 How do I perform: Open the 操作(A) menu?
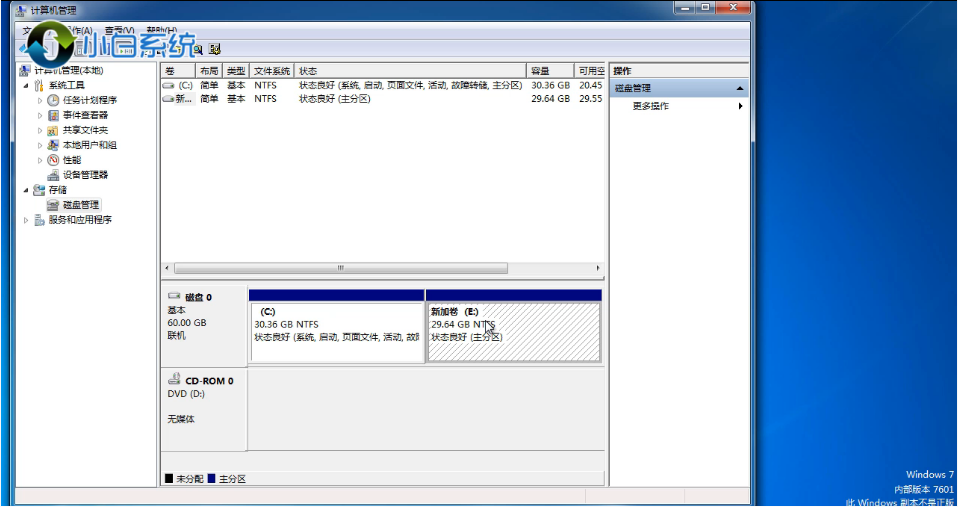click(78, 31)
